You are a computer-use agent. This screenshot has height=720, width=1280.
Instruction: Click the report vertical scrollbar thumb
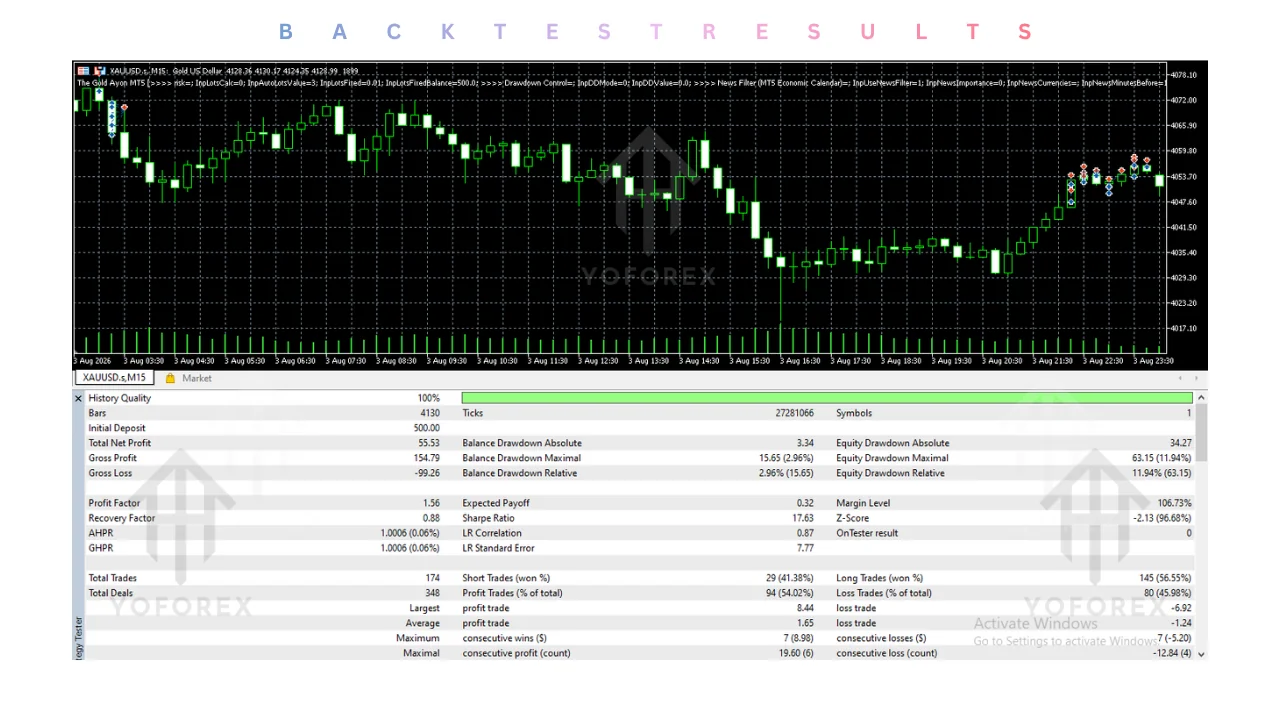pyautogui.click(x=1201, y=432)
